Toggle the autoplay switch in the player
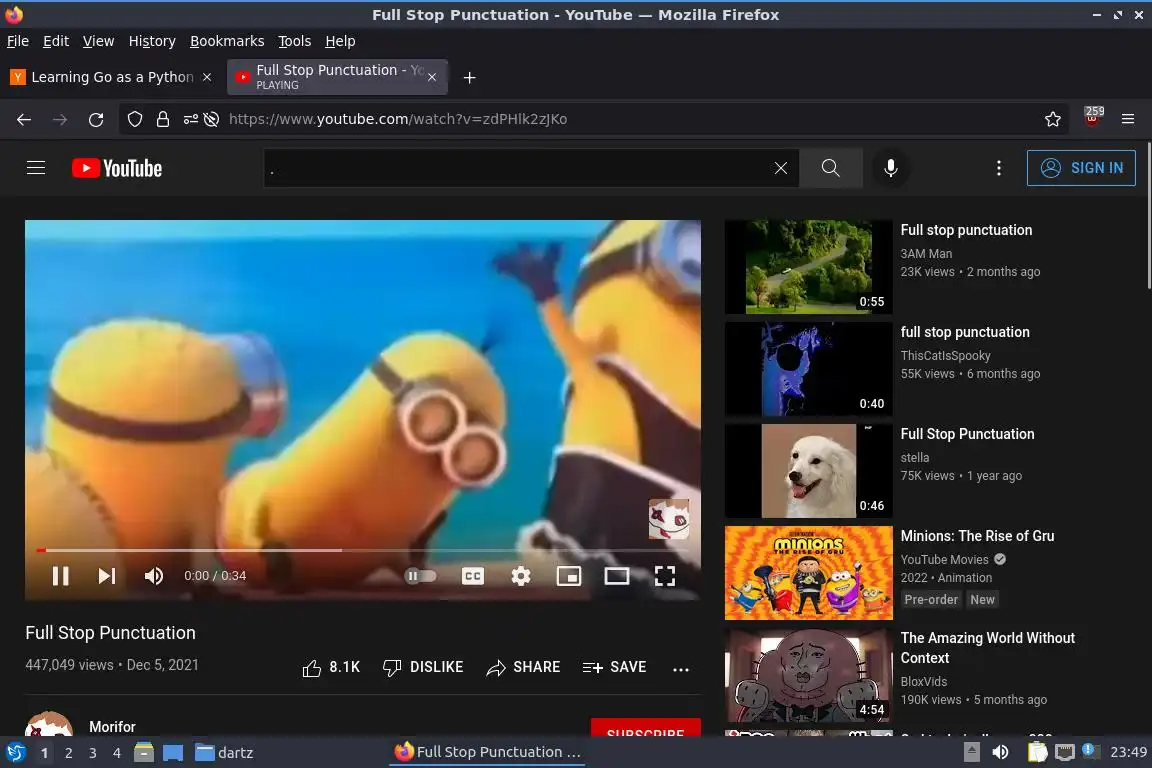 420,576
